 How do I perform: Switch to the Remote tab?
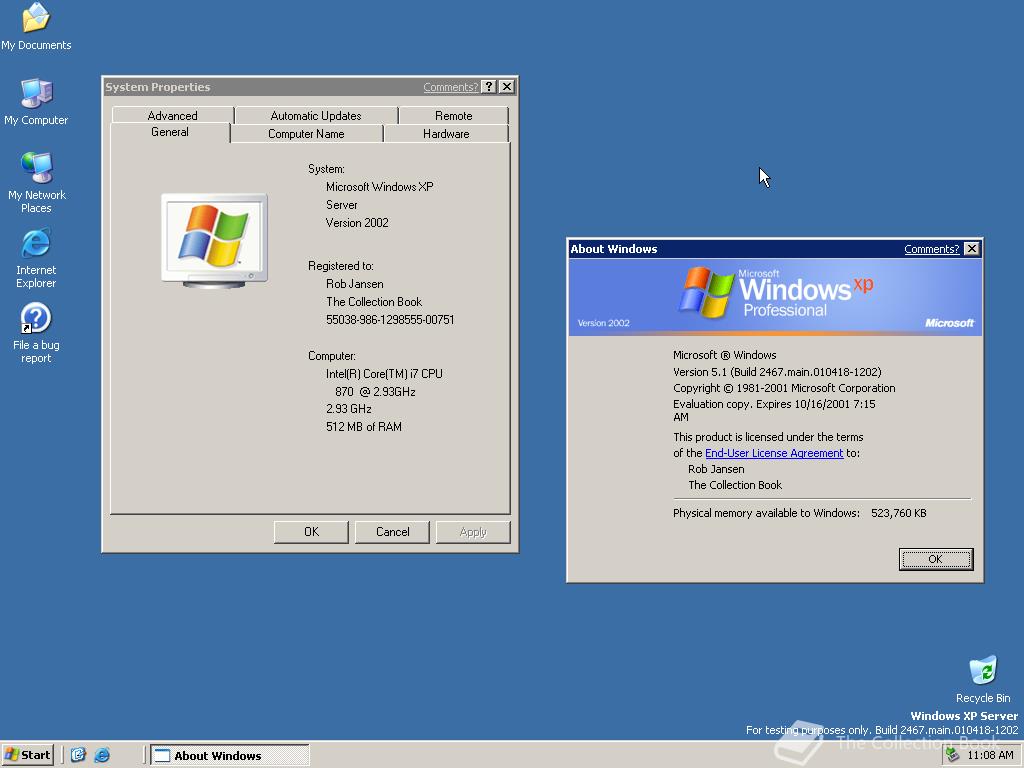coord(453,115)
